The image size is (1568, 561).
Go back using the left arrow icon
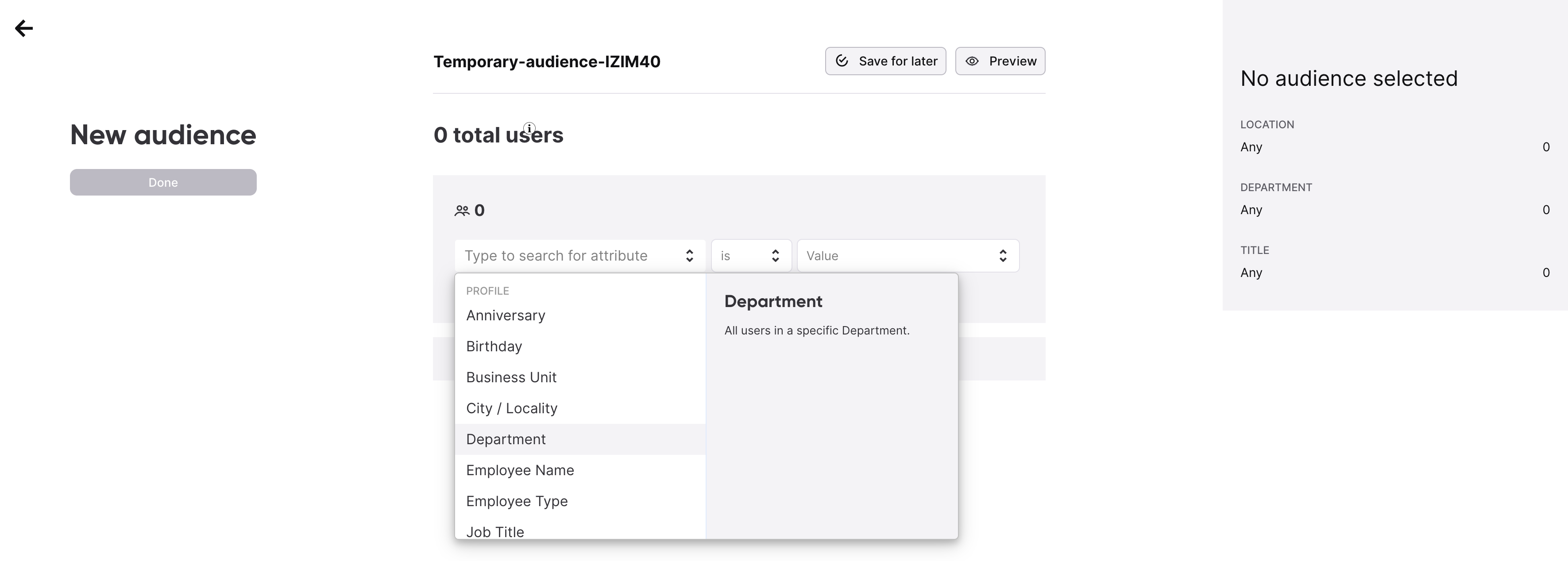(x=24, y=28)
